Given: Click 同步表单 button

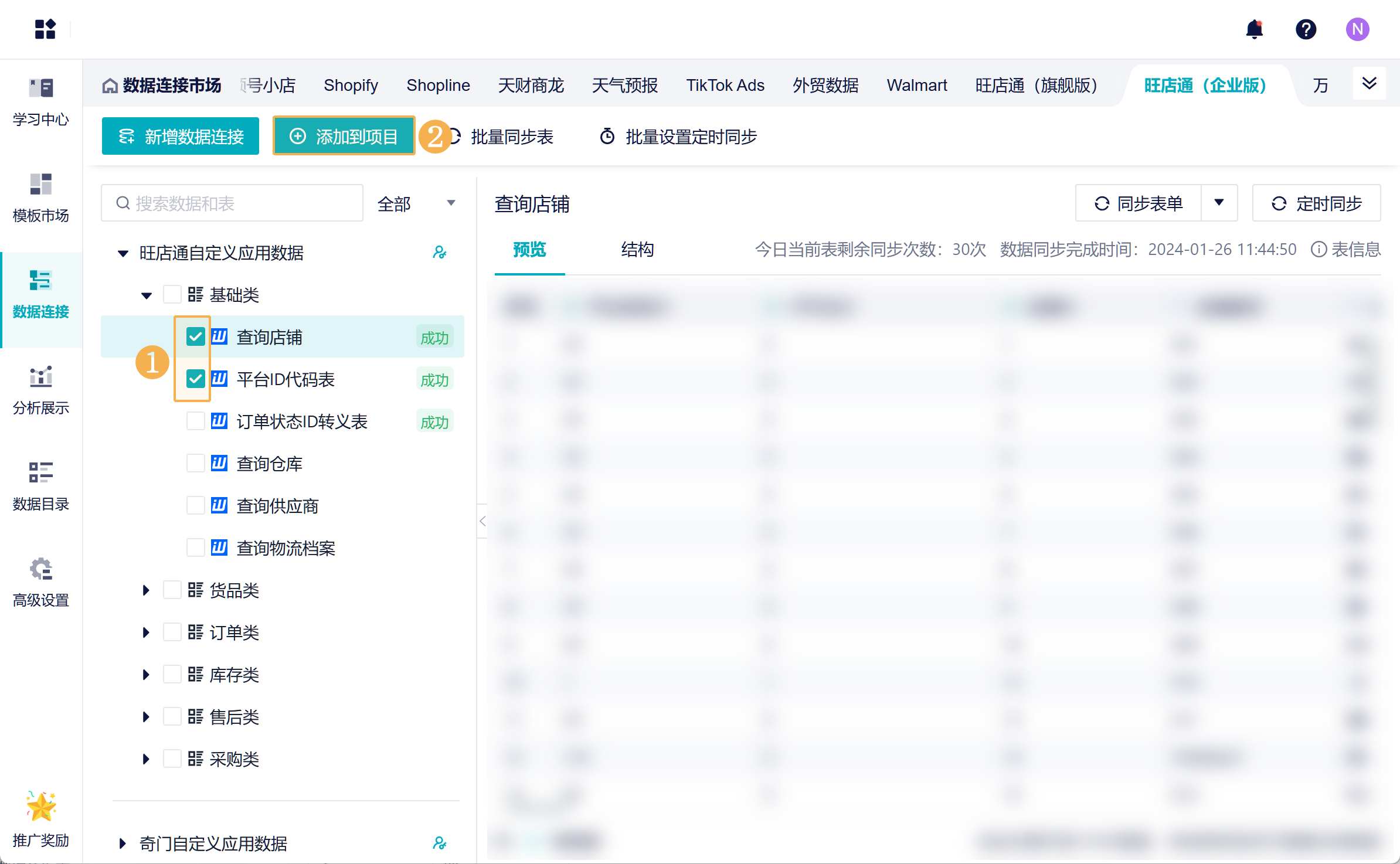Looking at the screenshot, I should [1139, 203].
